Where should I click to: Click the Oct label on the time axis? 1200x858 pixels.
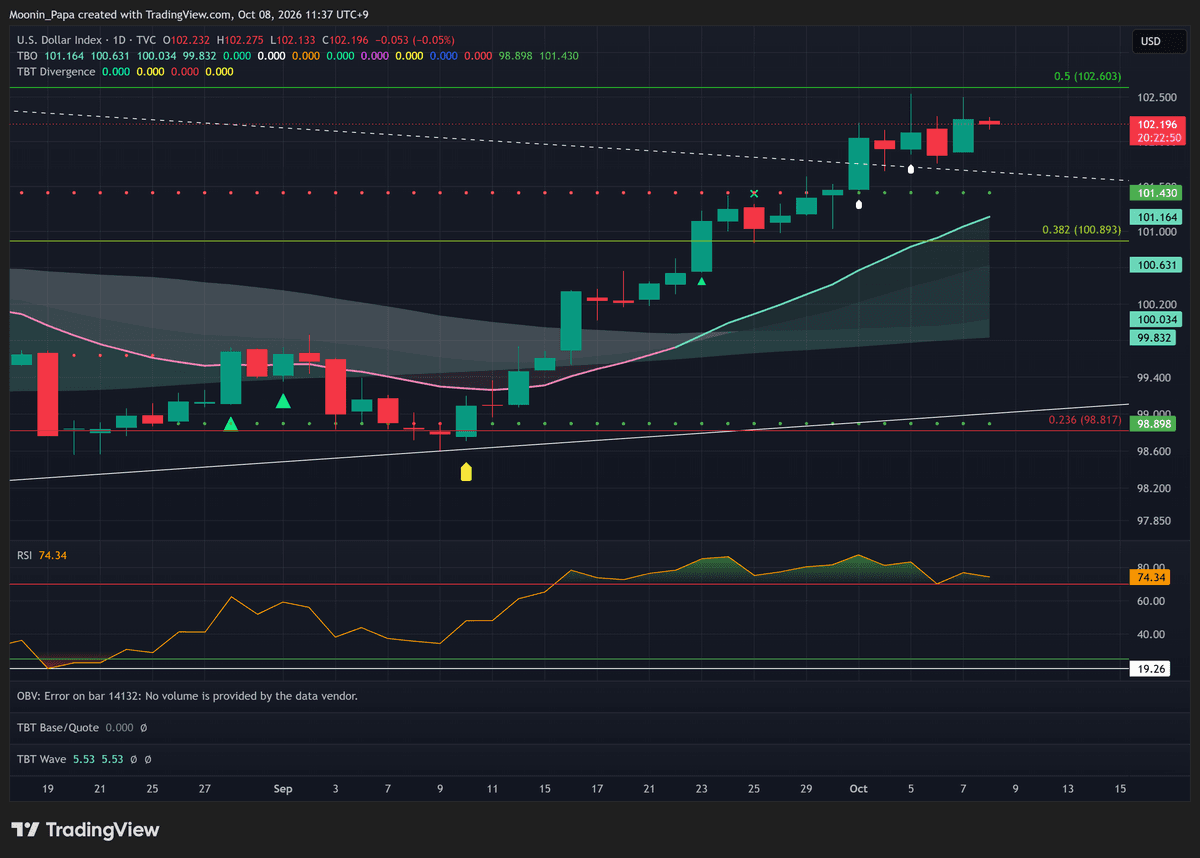857,789
